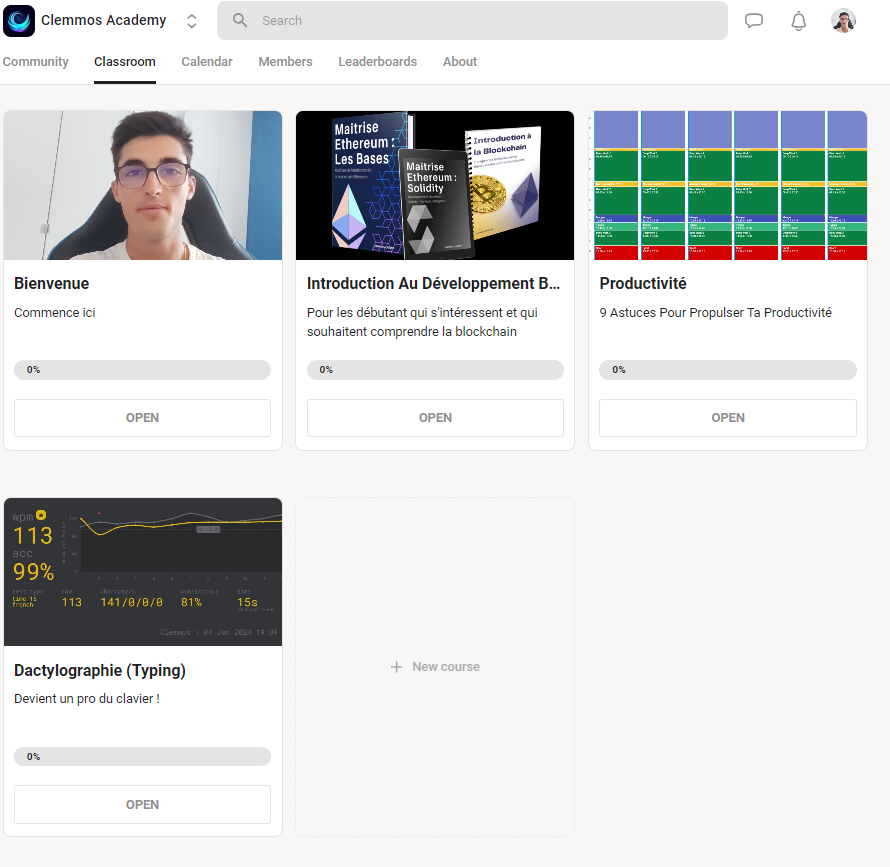Focus the Search input field
Image resolution: width=890 pixels, height=867 pixels.
tap(480, 21)
